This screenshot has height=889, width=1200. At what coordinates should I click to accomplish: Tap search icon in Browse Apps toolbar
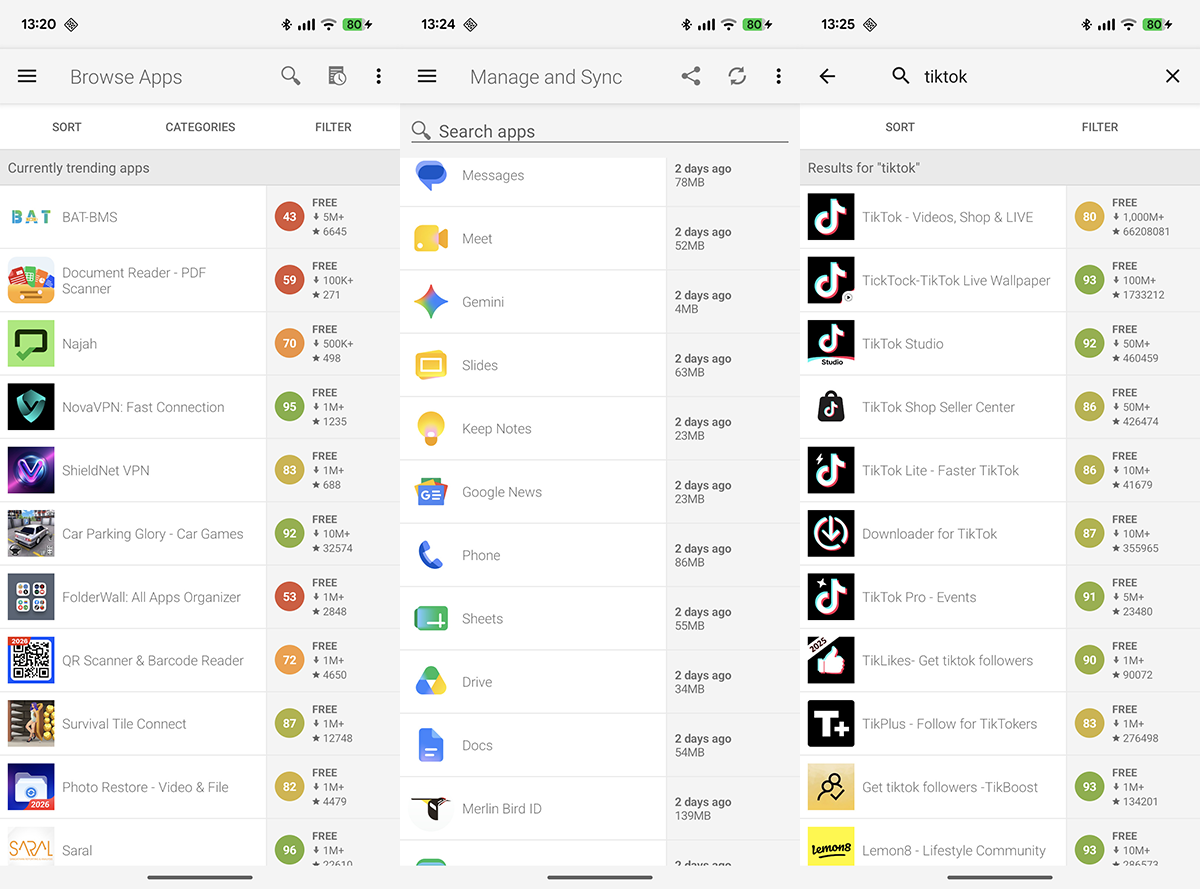291,76
